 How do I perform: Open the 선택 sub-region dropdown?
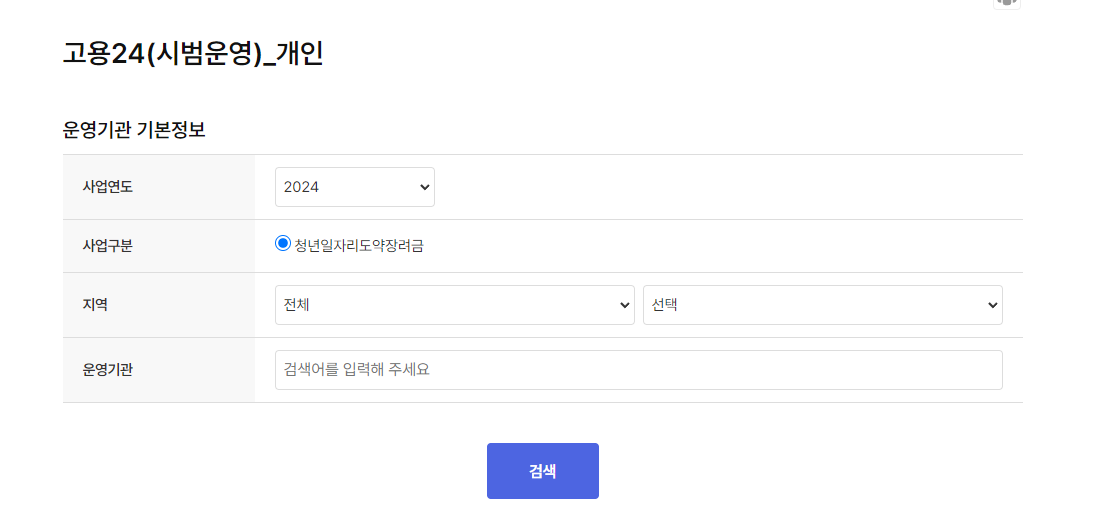823,305
